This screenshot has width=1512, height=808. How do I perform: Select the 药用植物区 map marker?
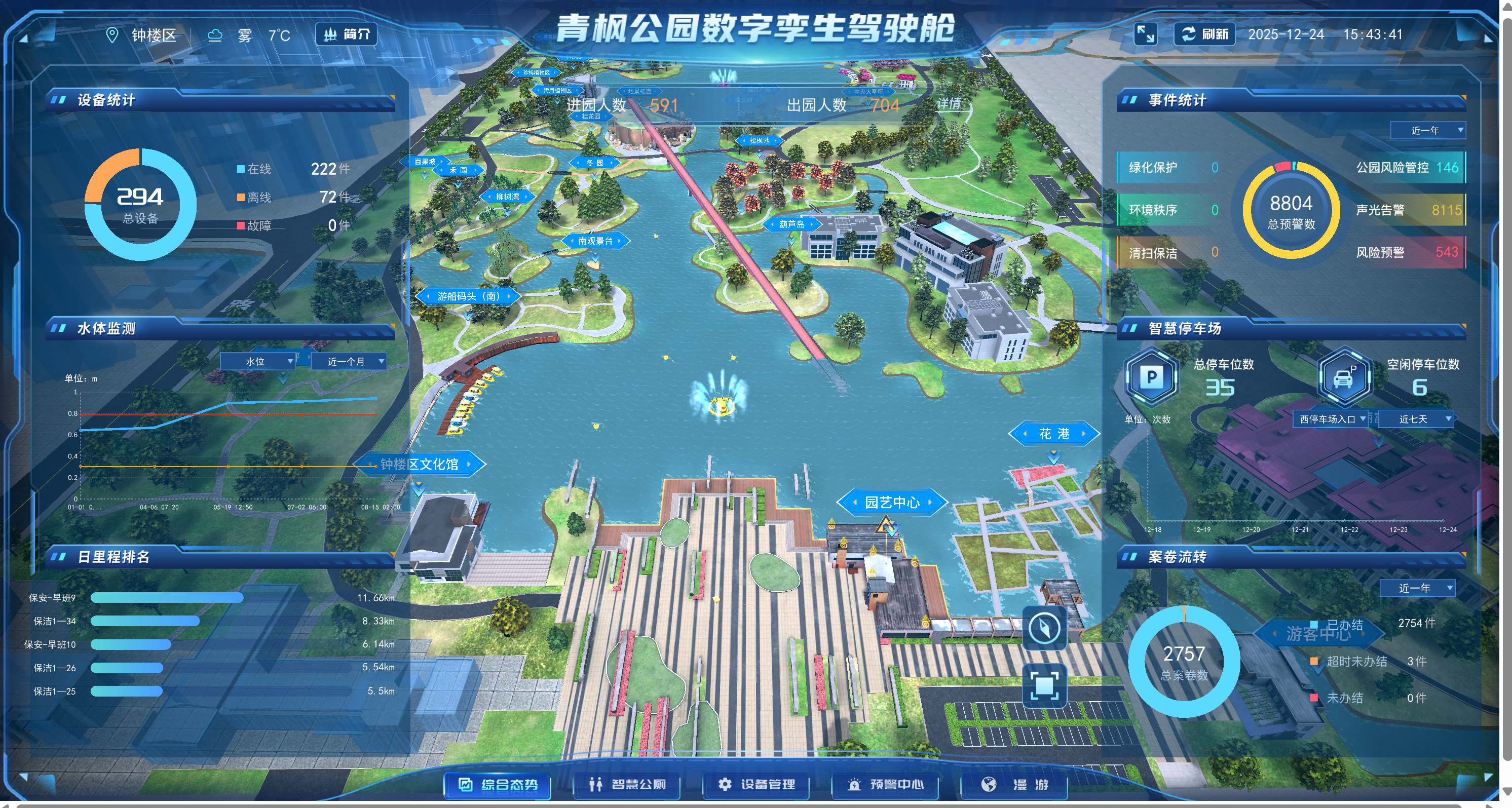(557, 90)
